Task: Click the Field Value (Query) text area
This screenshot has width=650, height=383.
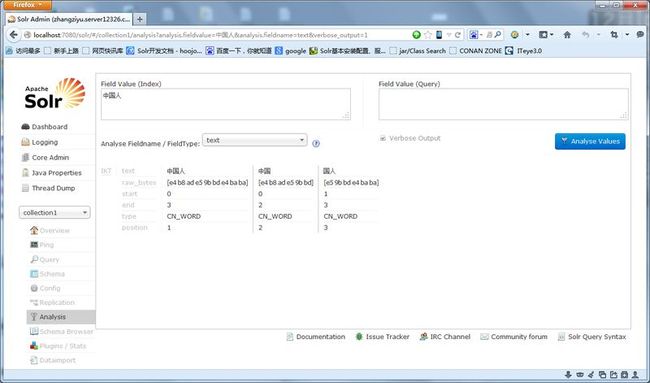Action: pos(503,104)
